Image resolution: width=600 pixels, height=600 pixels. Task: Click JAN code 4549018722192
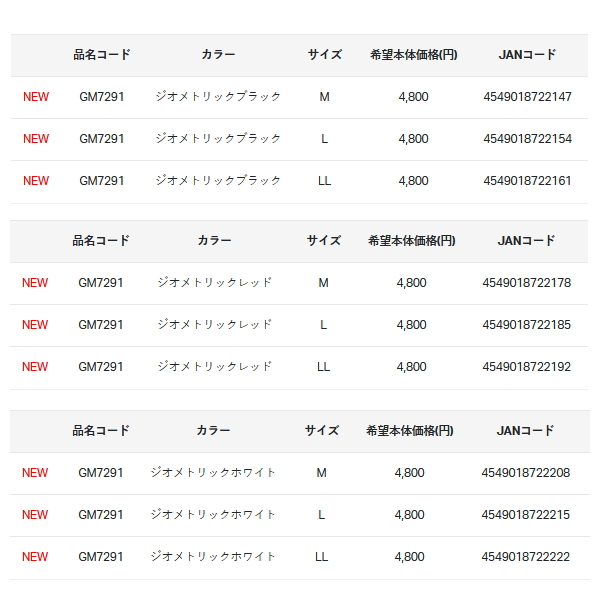click(x=527, y=367)
